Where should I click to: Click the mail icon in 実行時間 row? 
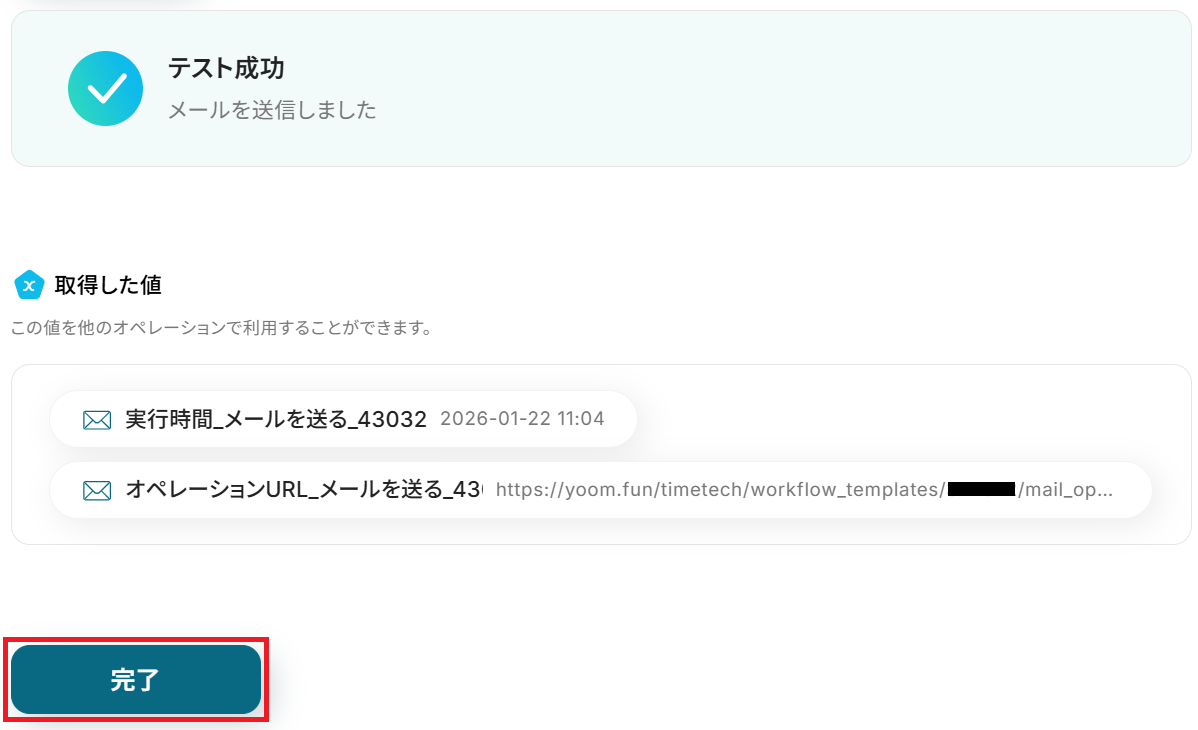97,420
